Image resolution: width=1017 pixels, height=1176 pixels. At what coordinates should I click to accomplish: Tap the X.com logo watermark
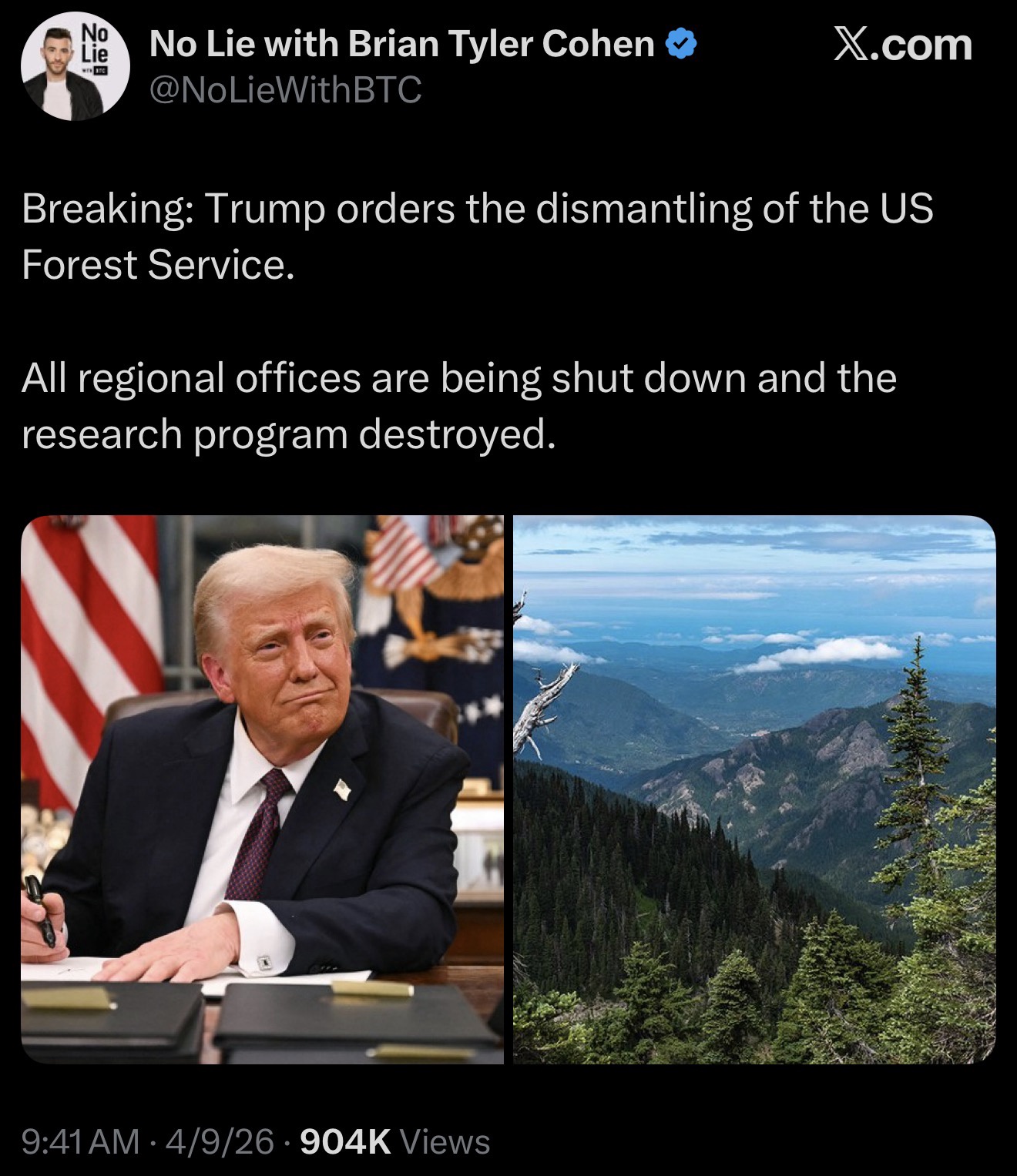click(x=903, y=45)
